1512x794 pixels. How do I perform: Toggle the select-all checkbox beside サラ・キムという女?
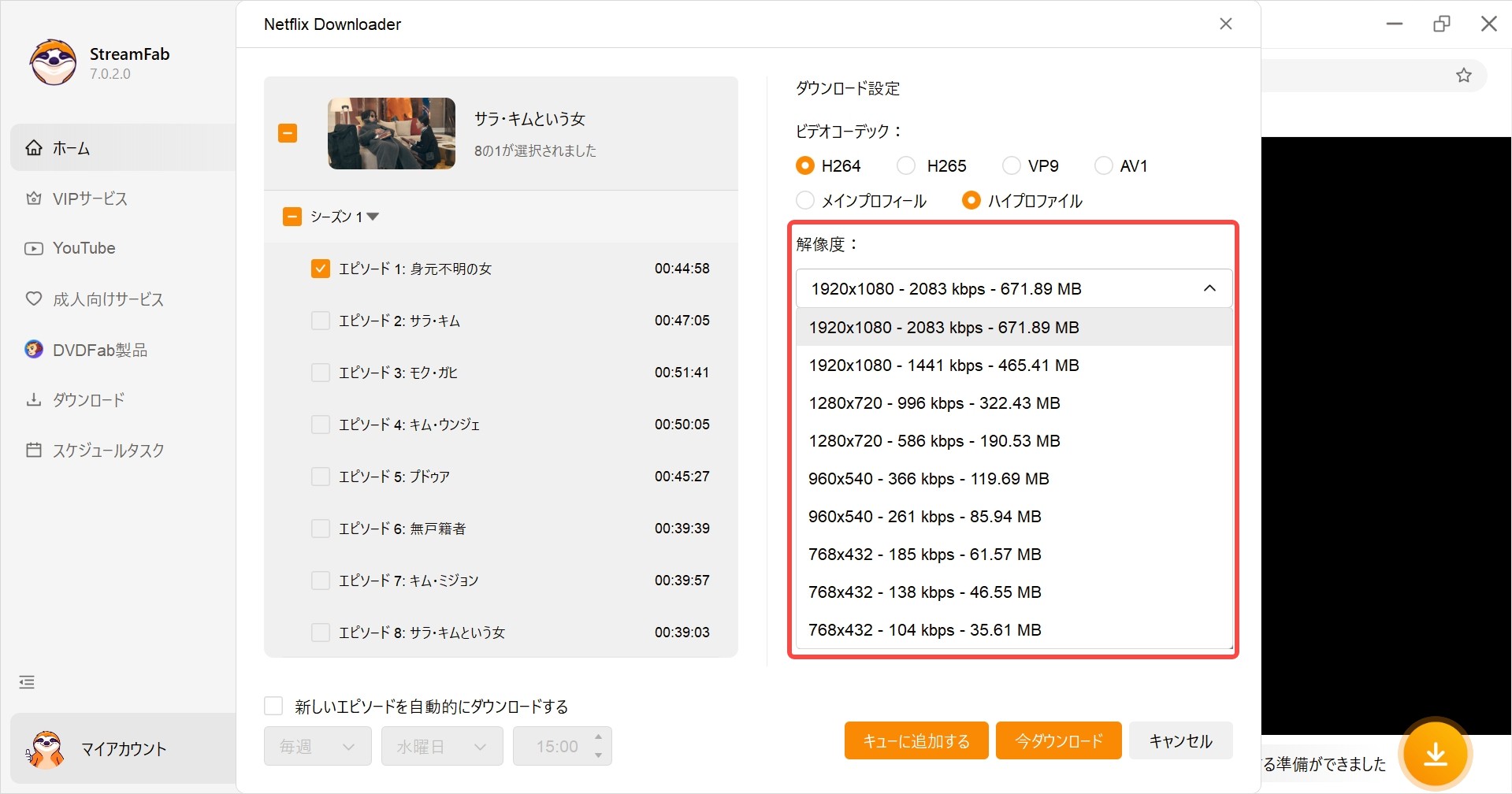tap(288, 133)
